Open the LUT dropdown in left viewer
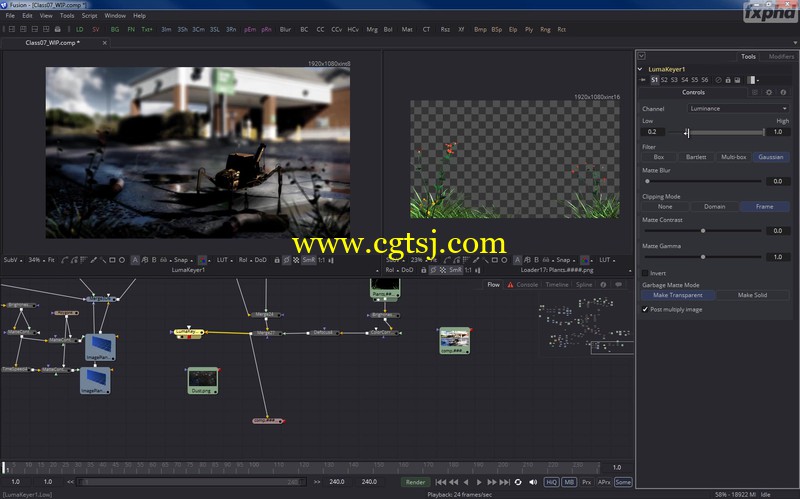Screen dimensions: 800x499 pyautogui.click(x=224, y=260)
